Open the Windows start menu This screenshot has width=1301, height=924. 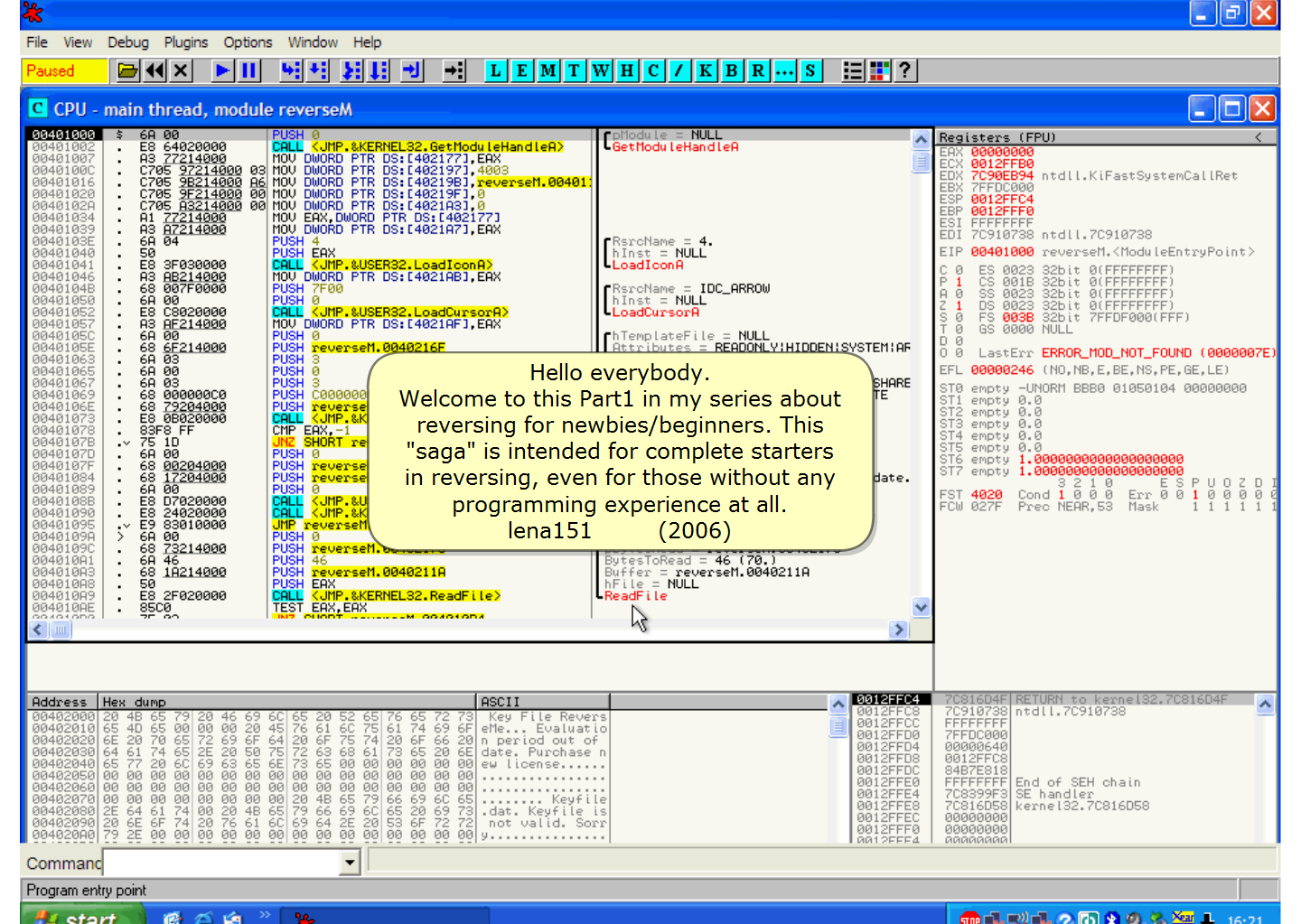coord(83,917)
